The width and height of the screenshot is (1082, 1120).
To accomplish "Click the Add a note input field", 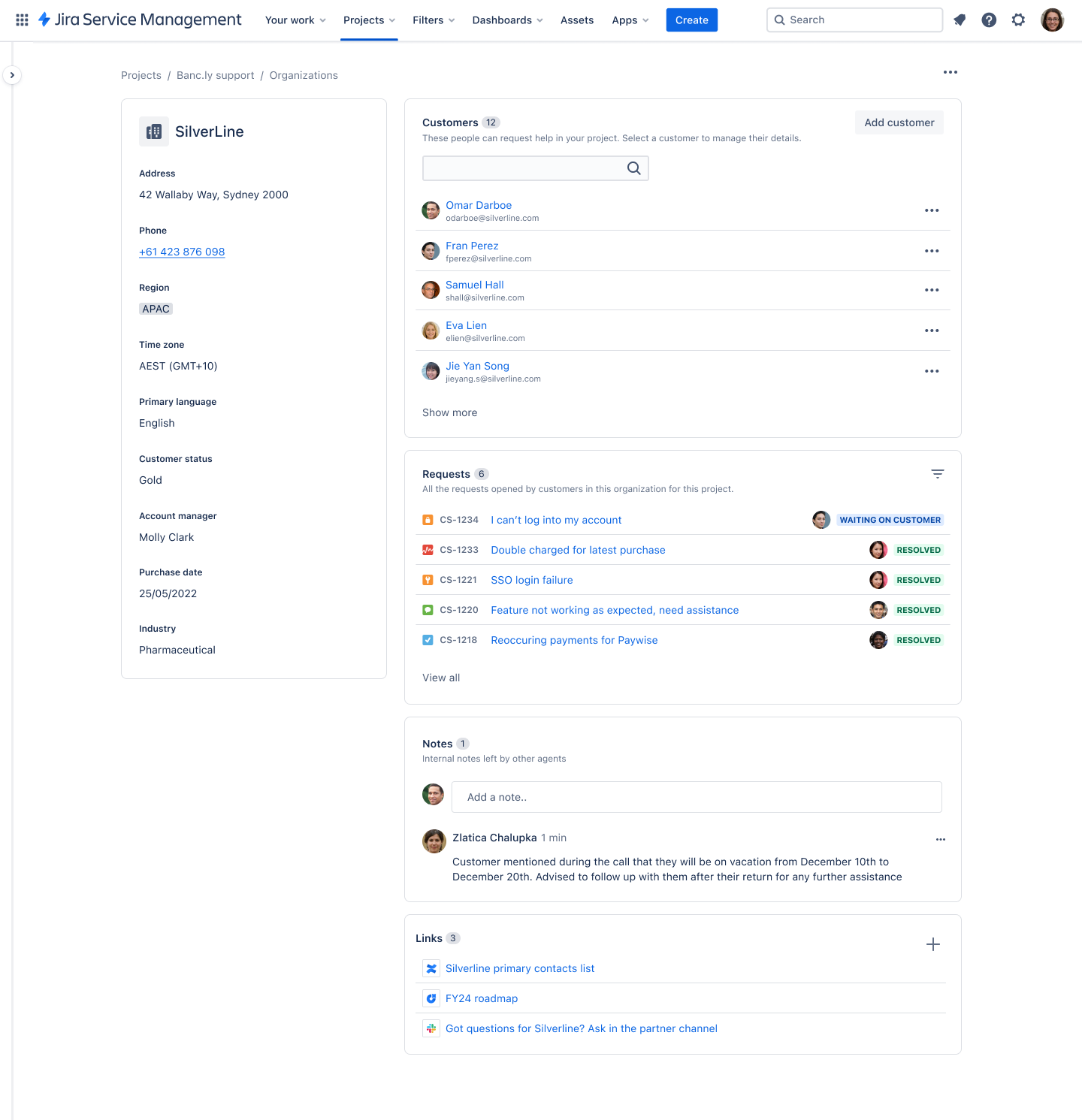I will [x=696, y=797].
